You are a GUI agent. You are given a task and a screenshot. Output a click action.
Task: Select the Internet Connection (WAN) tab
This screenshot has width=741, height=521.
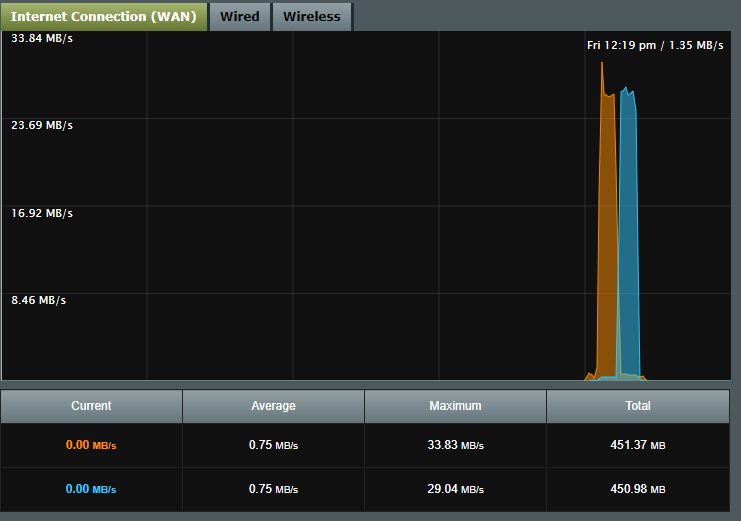[x=104, y=16]
